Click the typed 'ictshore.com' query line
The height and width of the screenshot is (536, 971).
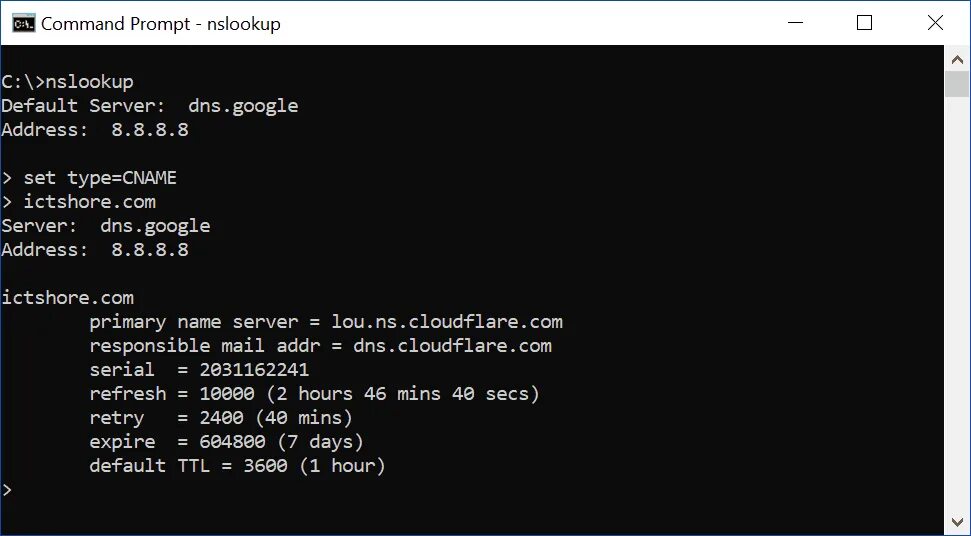[90, 202]
